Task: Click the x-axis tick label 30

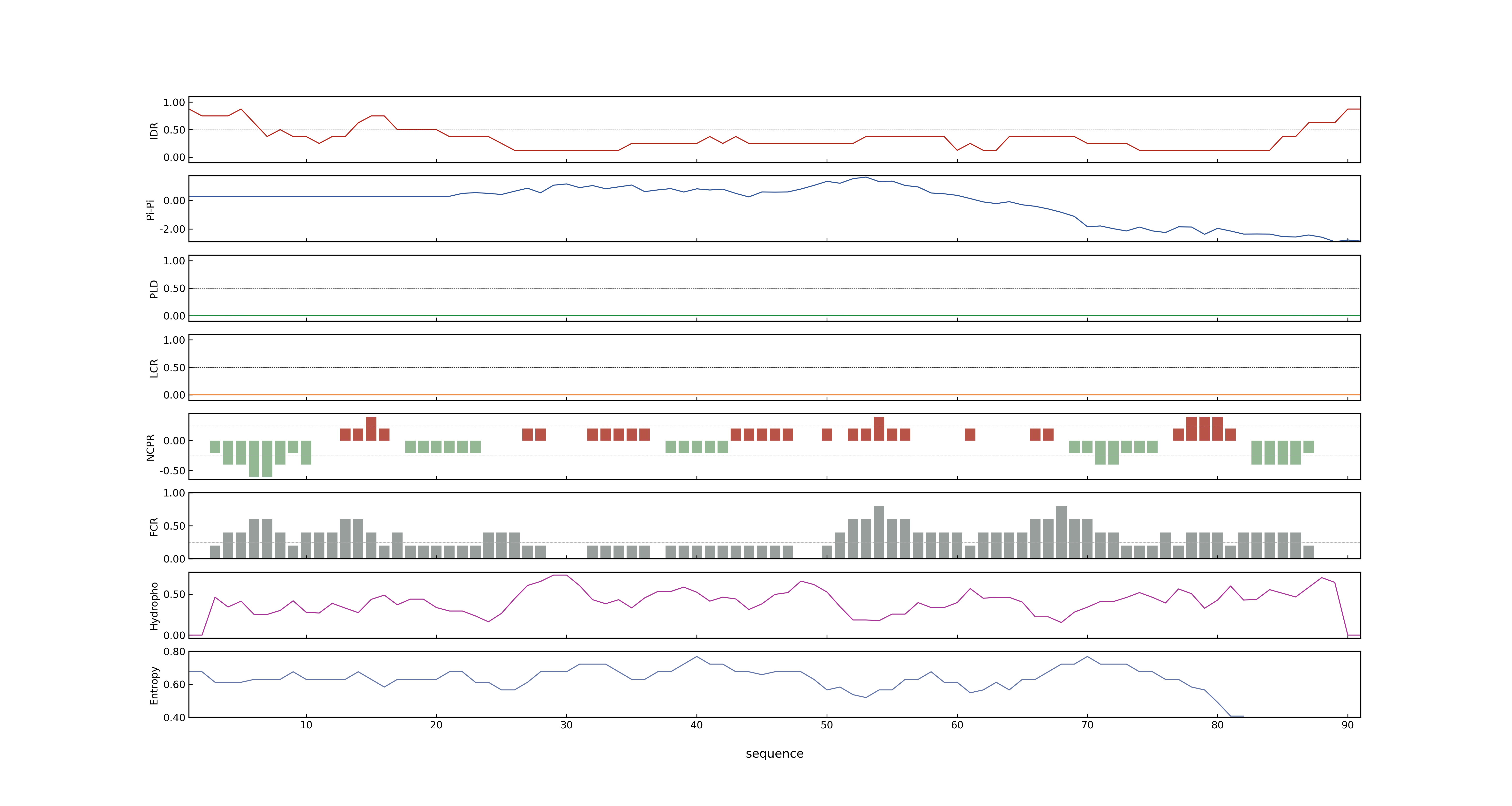Action: tap(566, 725)
